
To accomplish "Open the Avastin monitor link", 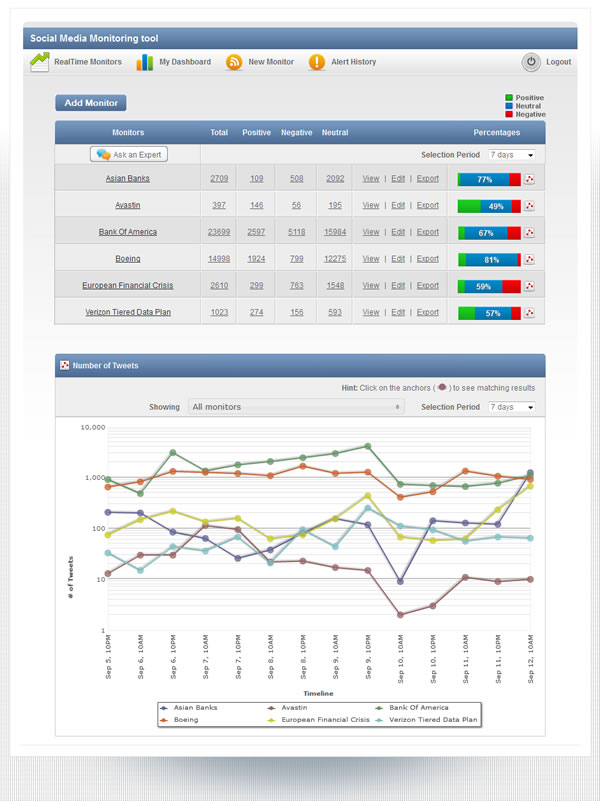I will [128, 205].
